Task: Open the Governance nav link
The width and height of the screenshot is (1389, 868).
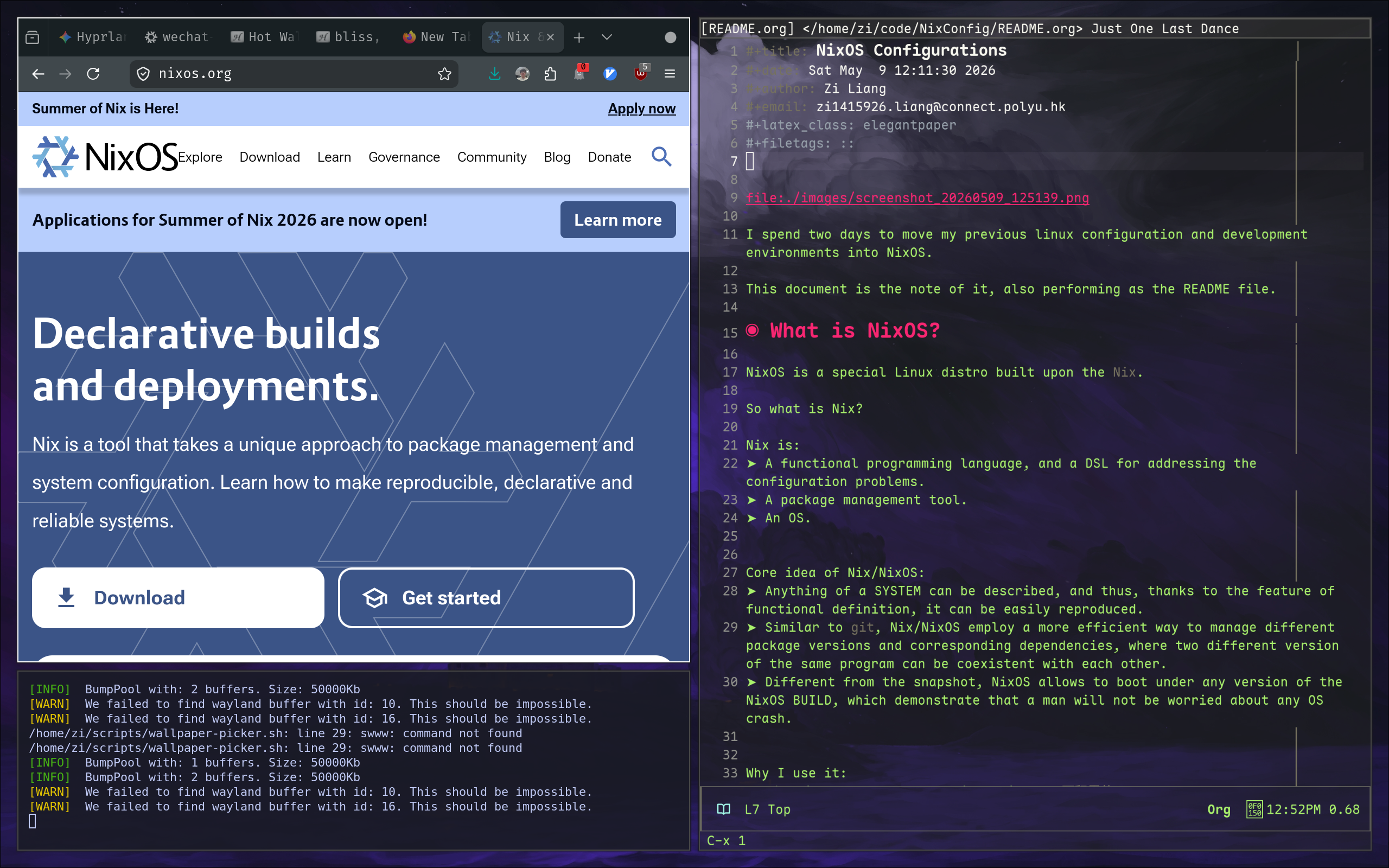Action: [404, 157]
